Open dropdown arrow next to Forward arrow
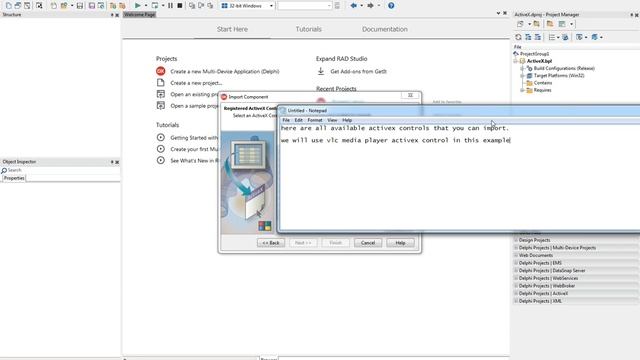Viewport: 640px width, 360px height. coord(379,6)
